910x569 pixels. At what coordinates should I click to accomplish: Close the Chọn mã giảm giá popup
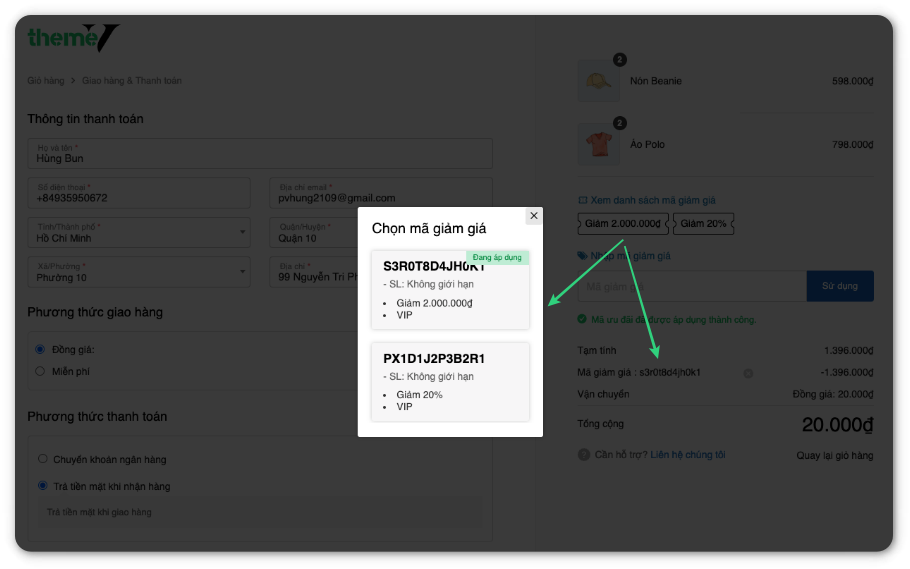(x=534, y=215)
